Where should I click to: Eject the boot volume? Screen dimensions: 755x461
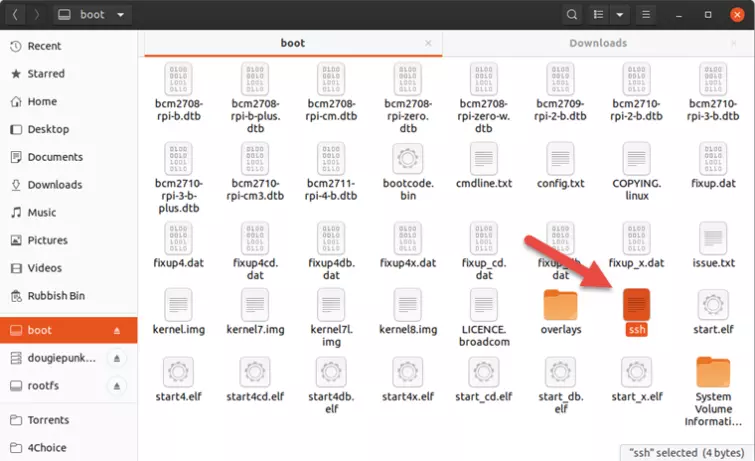click(117, 330)
